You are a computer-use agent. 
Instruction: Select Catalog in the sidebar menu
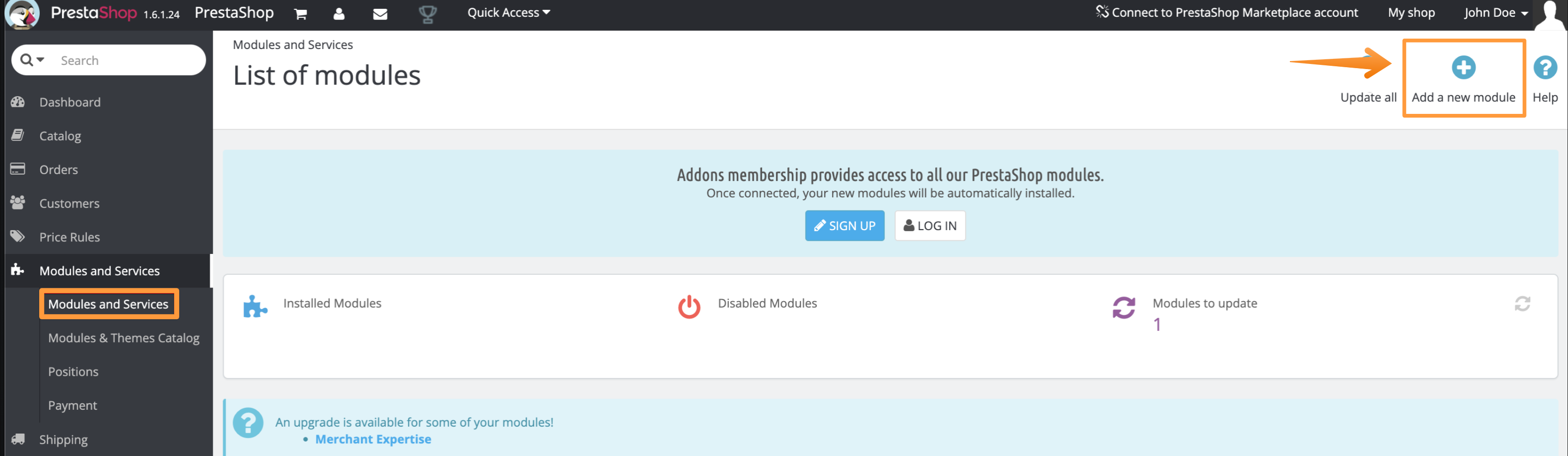tap(60, 136)
